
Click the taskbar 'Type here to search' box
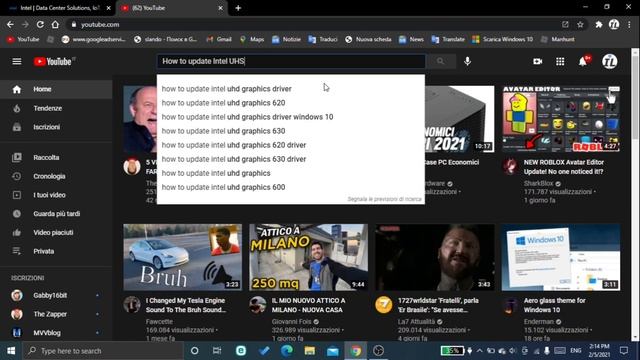click(x=103, y=351)
